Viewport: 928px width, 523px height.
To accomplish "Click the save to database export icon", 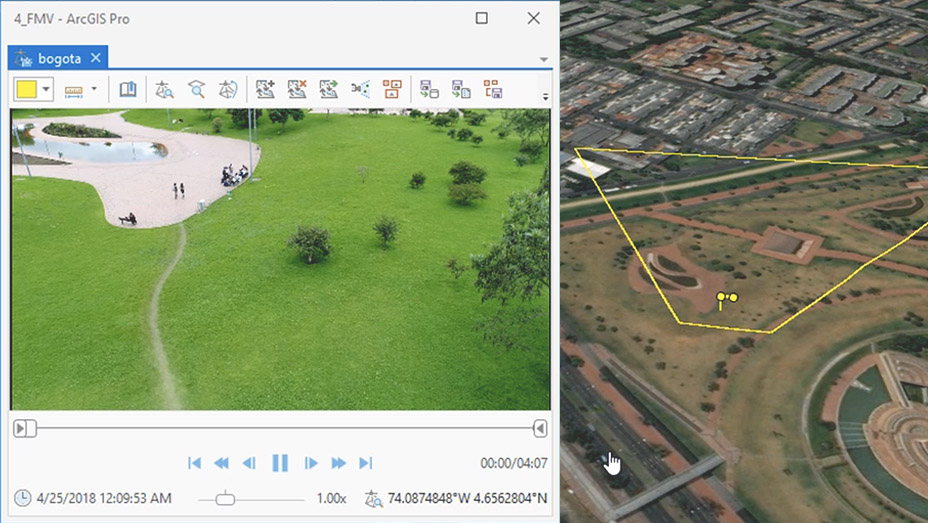I will pos(429,89).
